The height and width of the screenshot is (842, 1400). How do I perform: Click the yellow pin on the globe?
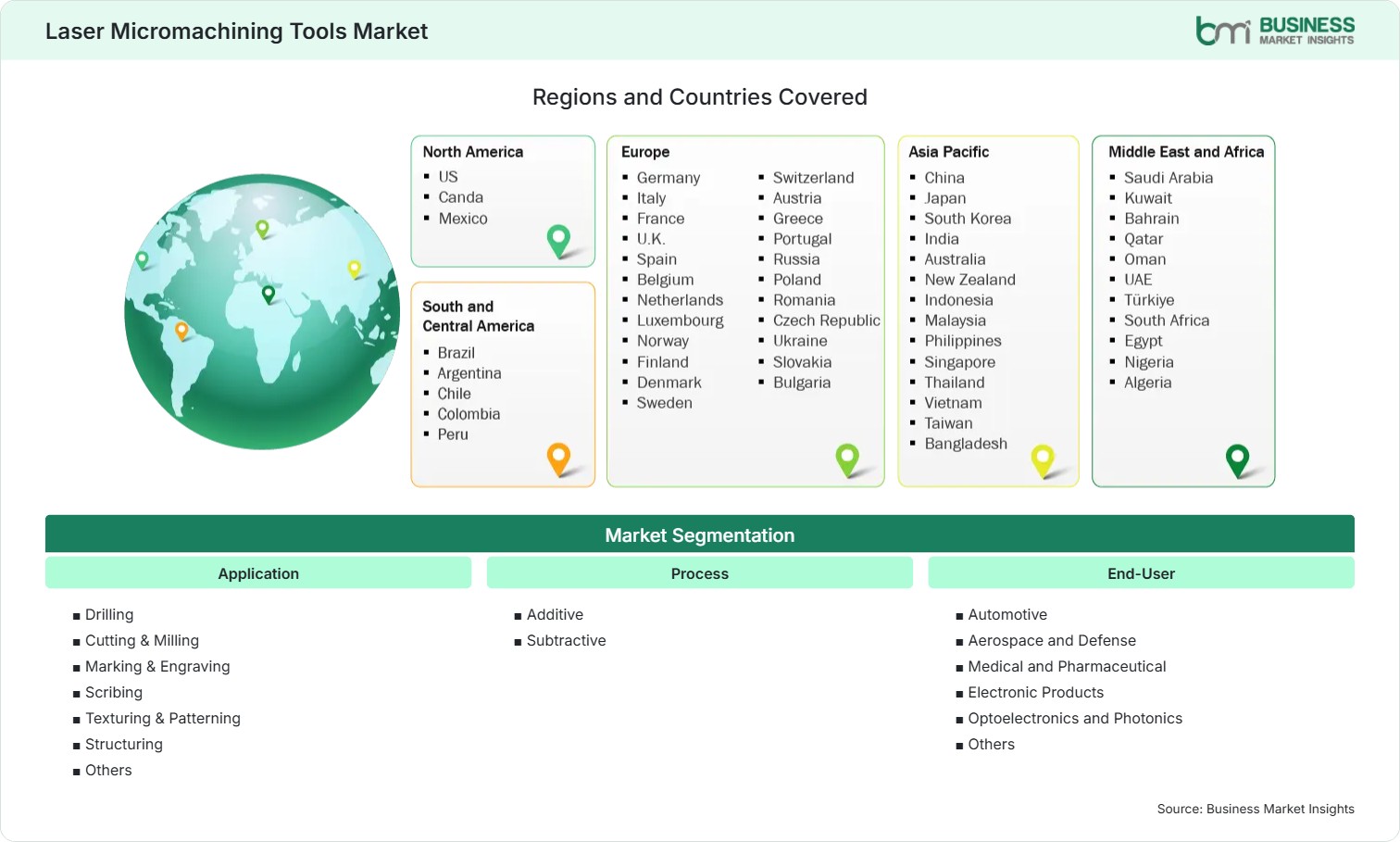pyautogui.click(x=354, y=270)
